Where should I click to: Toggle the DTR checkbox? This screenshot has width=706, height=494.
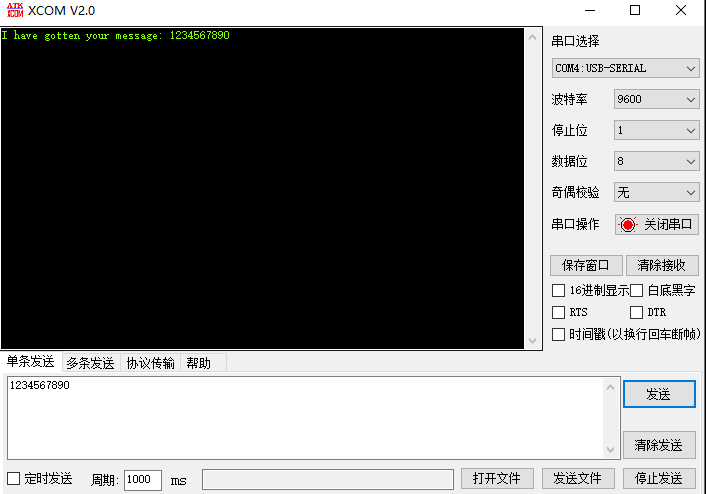(637, 313)
